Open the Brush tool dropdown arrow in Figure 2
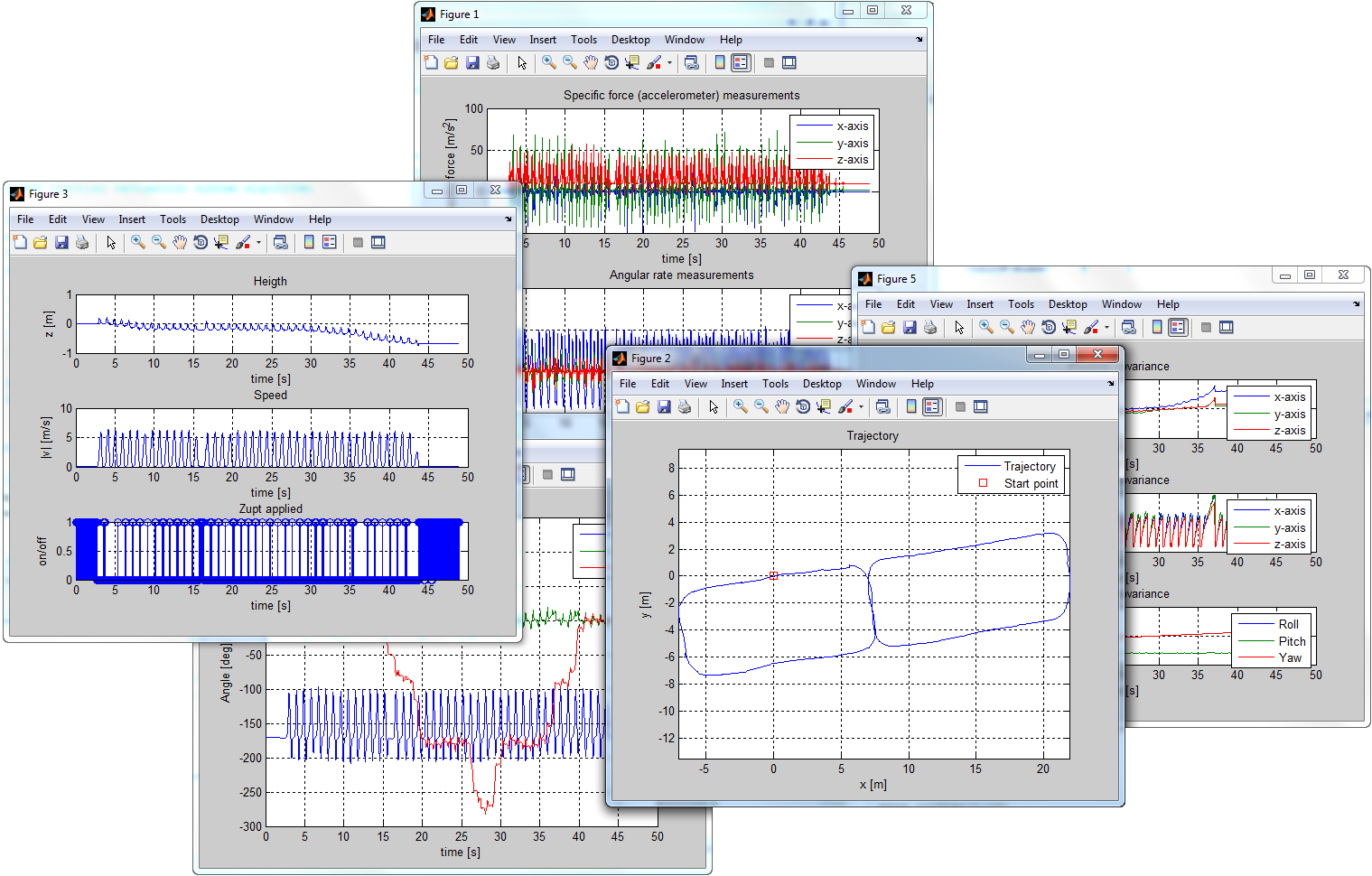This screenshot has width=1372, height=876. click(861, 407)
